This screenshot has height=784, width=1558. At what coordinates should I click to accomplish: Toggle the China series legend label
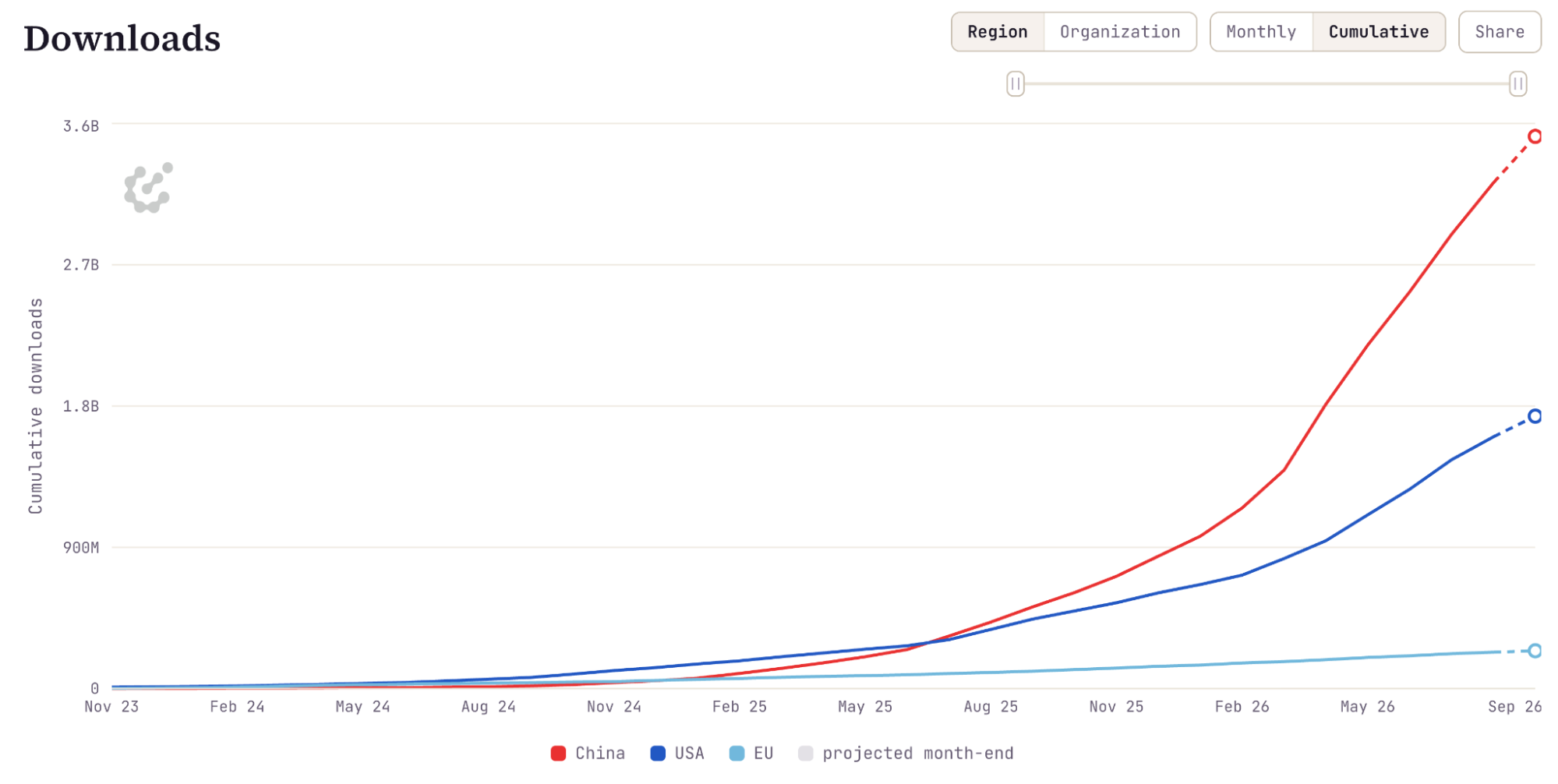(x=600, y=753)
